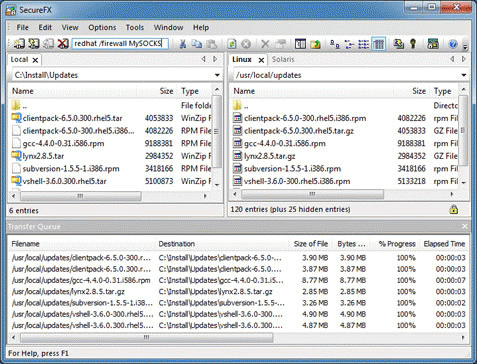The width and height of the screenshot is (477, 364).
Task: Click the grayed Reconnect toolbar icon
Action: coord(48,44)
